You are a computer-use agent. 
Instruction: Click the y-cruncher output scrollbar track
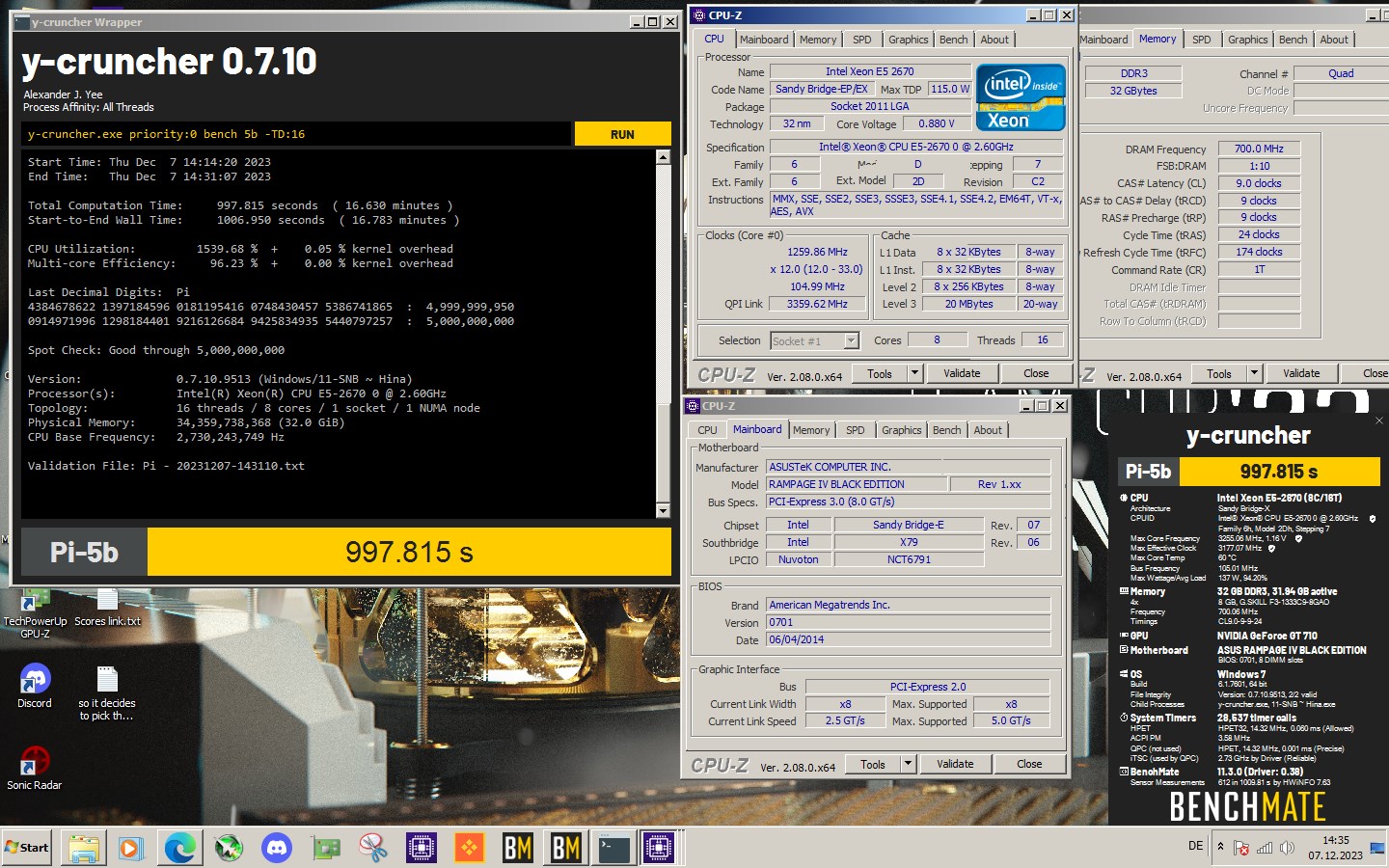[663, 333]
